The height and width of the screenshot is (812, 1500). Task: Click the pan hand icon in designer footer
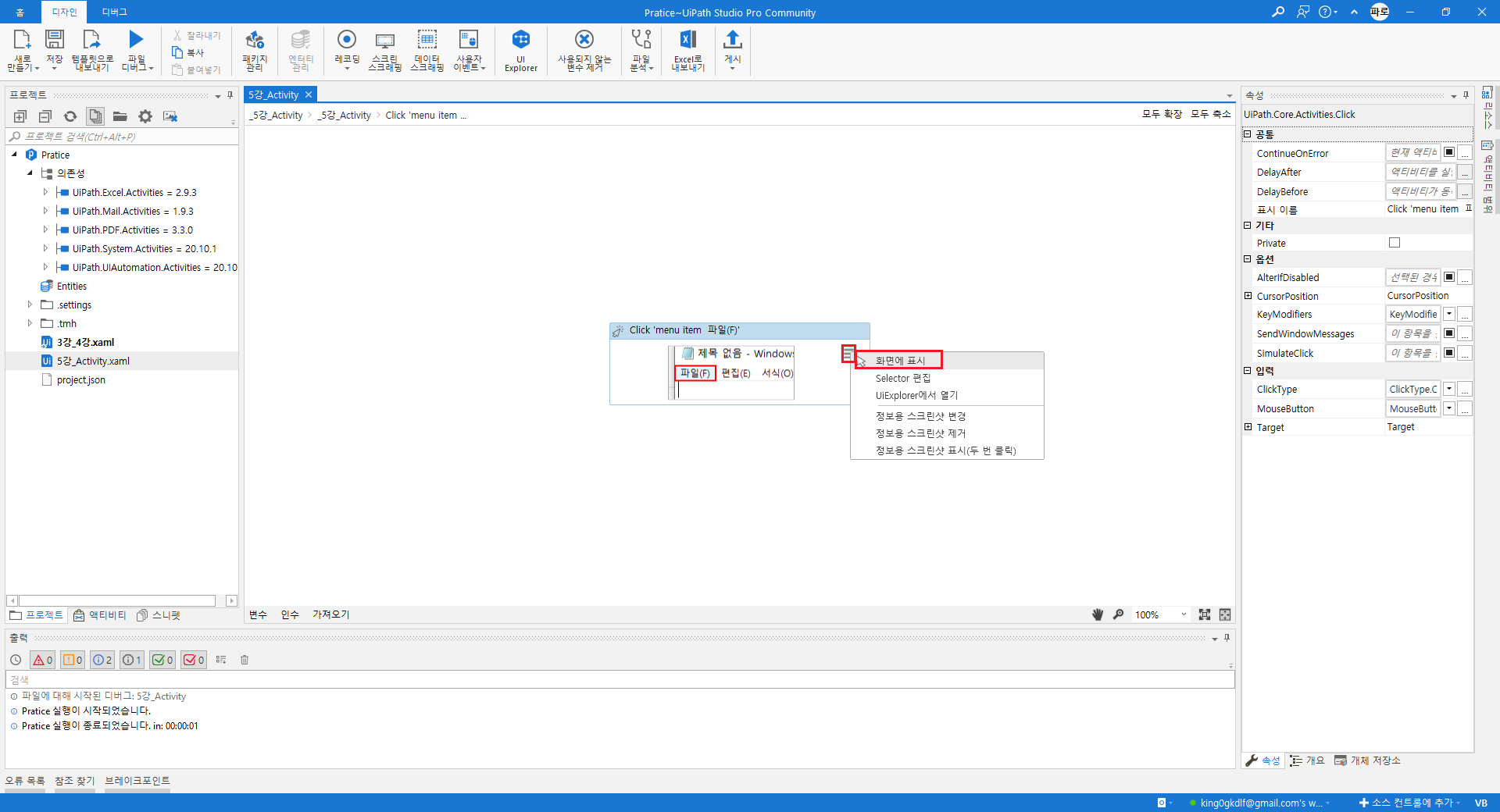1098,614
